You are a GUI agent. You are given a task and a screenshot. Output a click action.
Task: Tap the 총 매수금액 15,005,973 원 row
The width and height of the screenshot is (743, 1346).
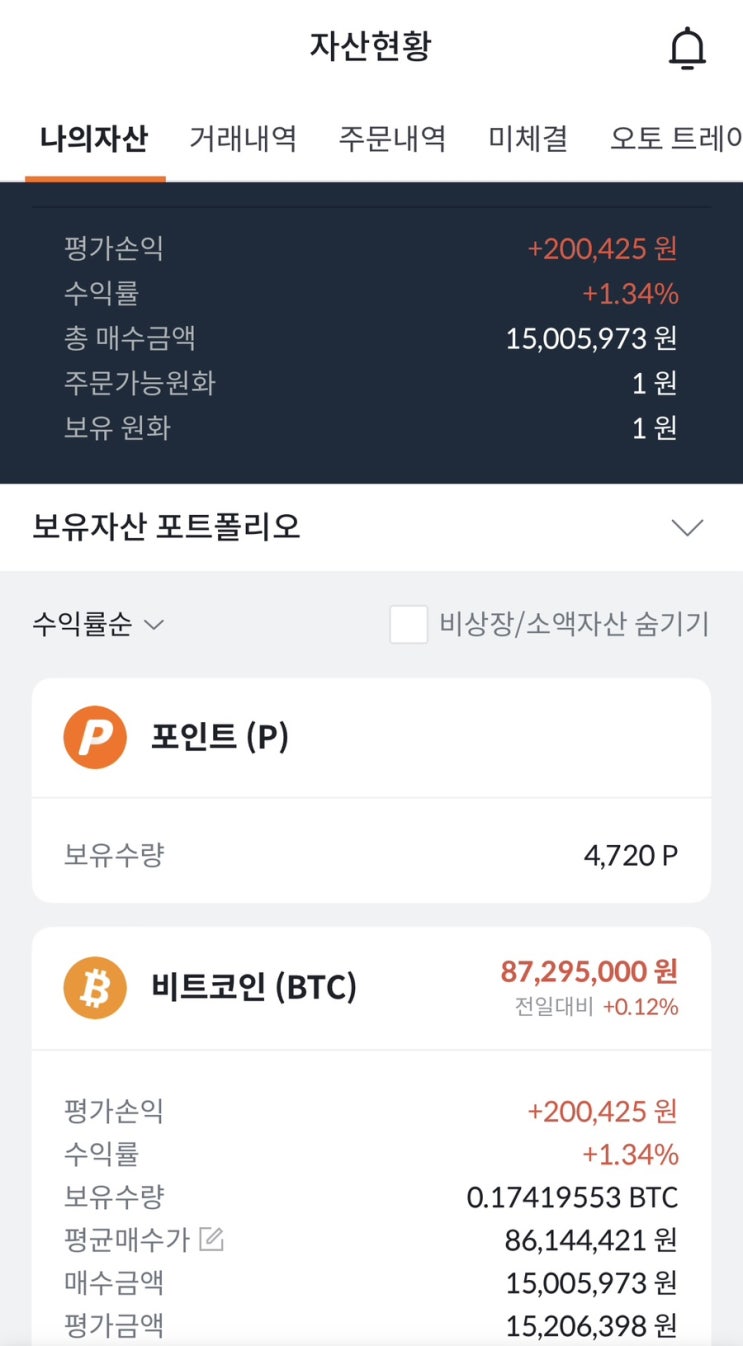[371, 338]
